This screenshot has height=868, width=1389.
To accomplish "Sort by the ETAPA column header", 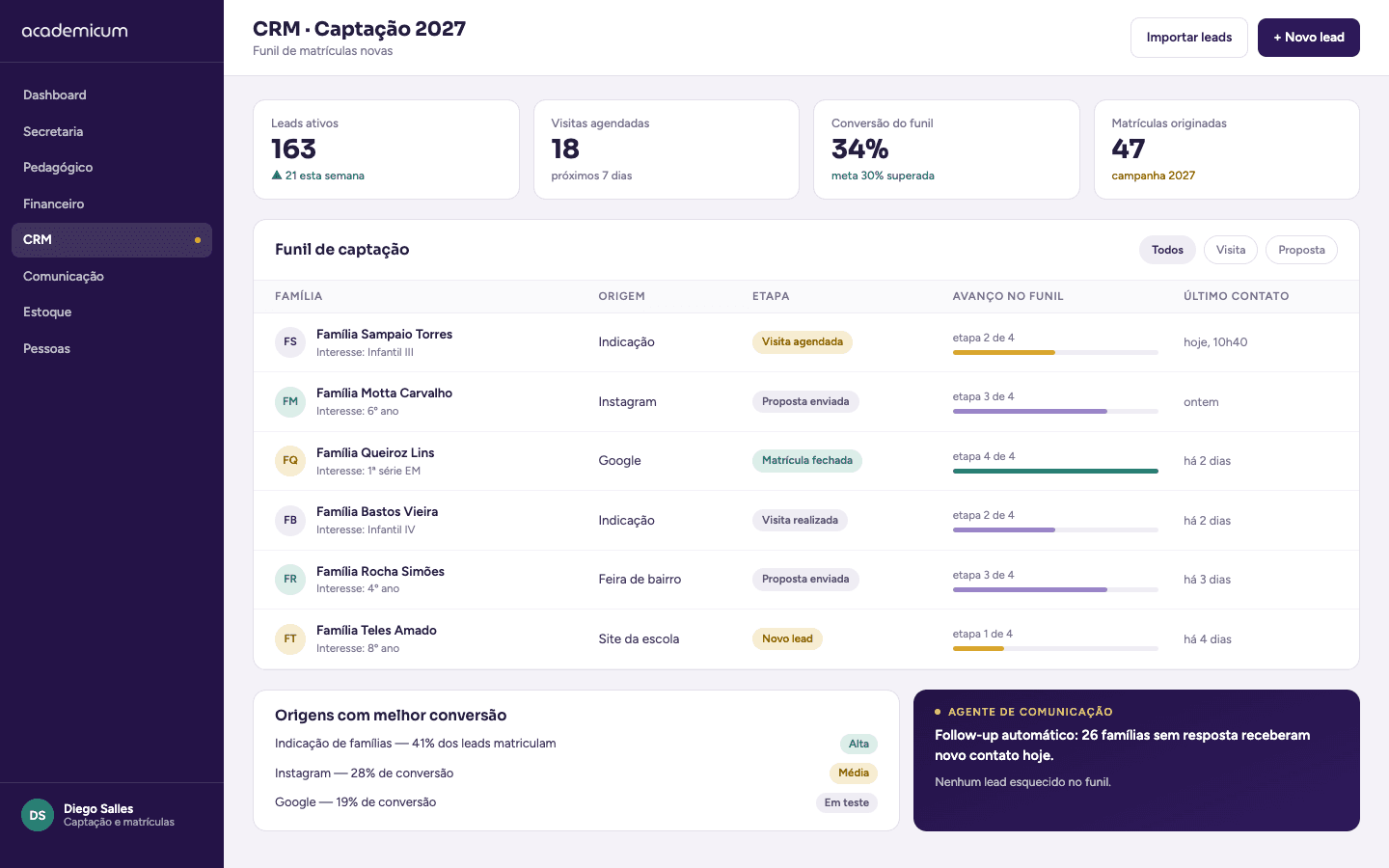I will click(x=771, y=296).
